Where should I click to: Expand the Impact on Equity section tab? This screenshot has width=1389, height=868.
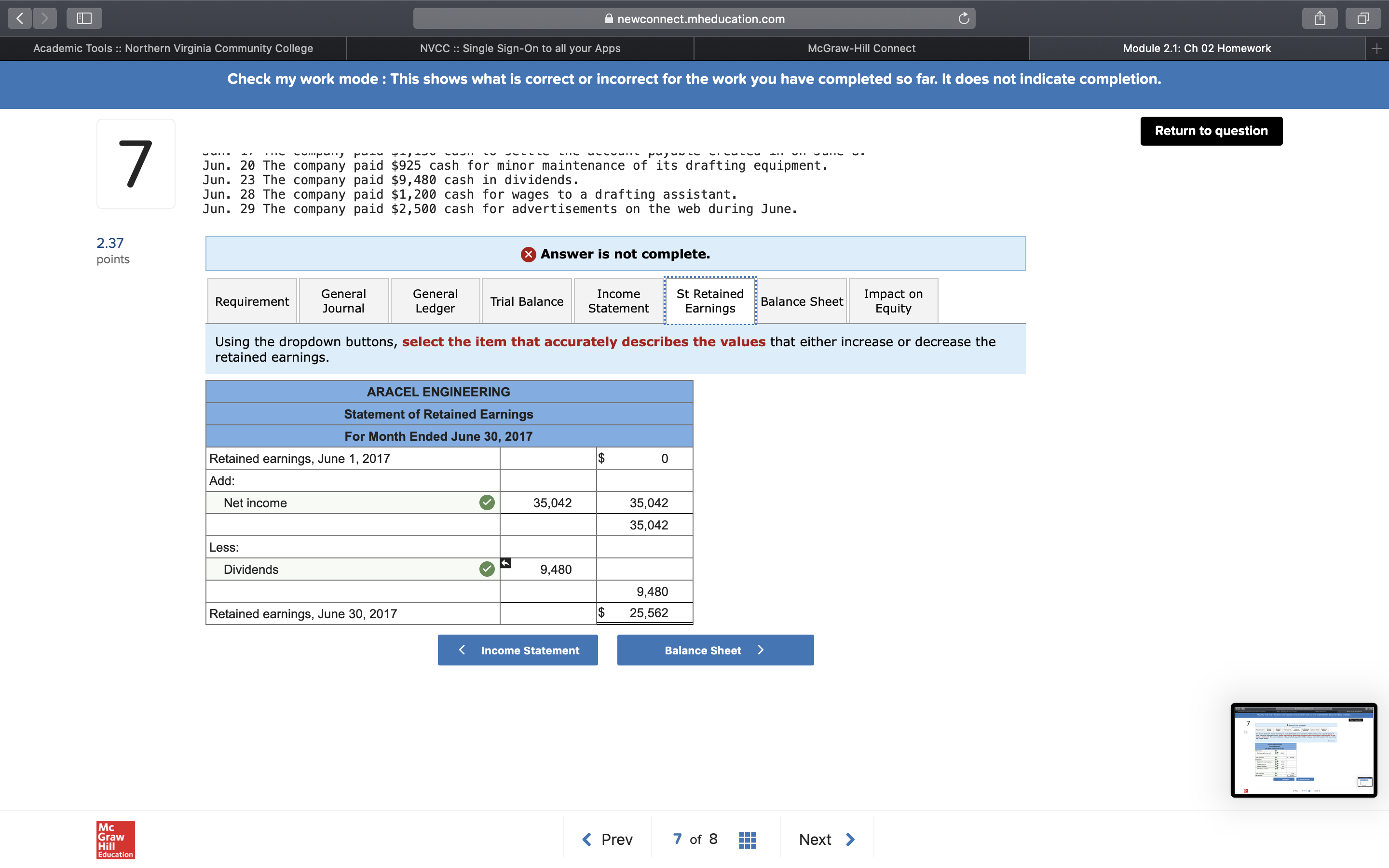pyautogui.click(x=893, y=300)
